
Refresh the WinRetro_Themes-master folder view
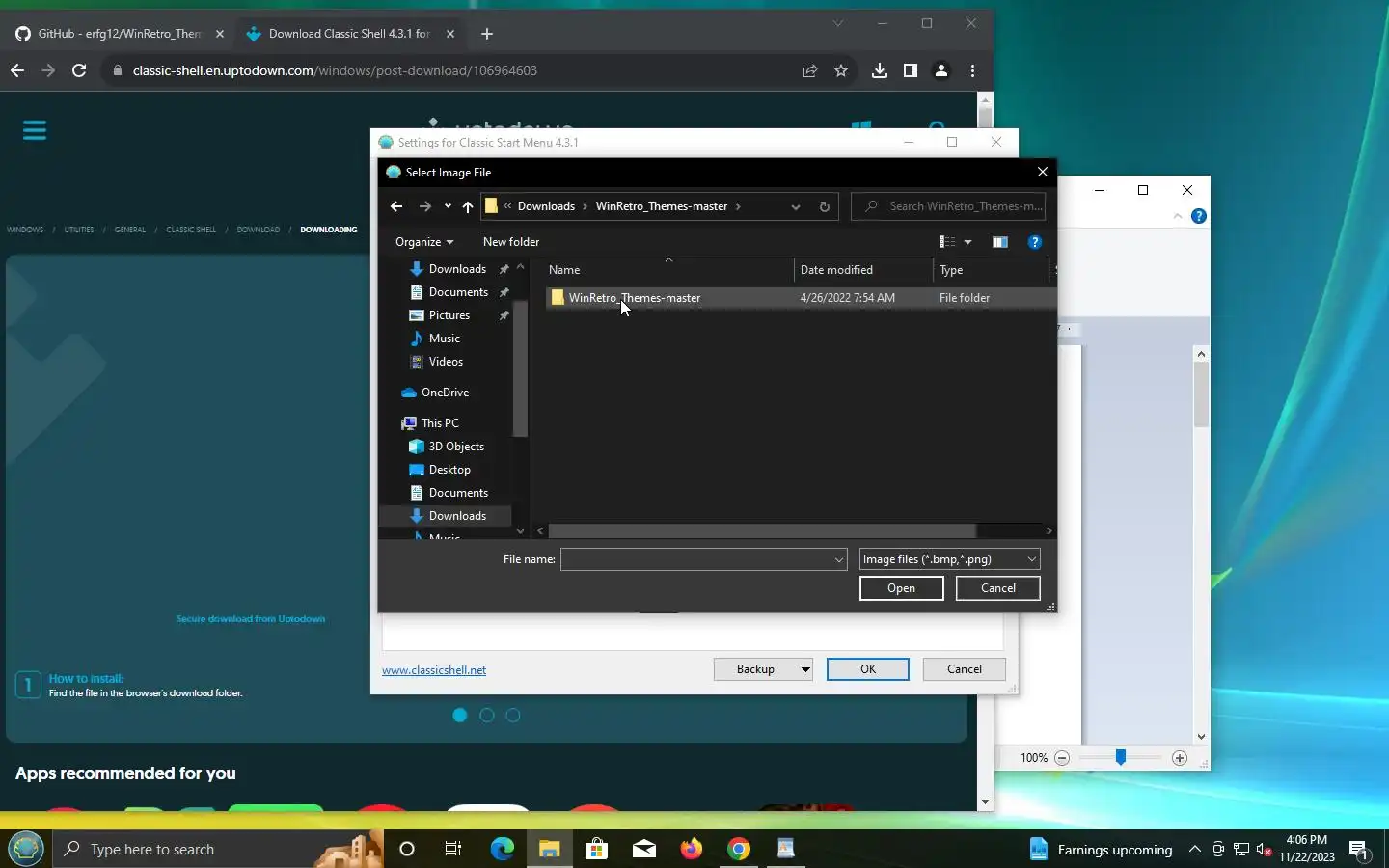824,206
